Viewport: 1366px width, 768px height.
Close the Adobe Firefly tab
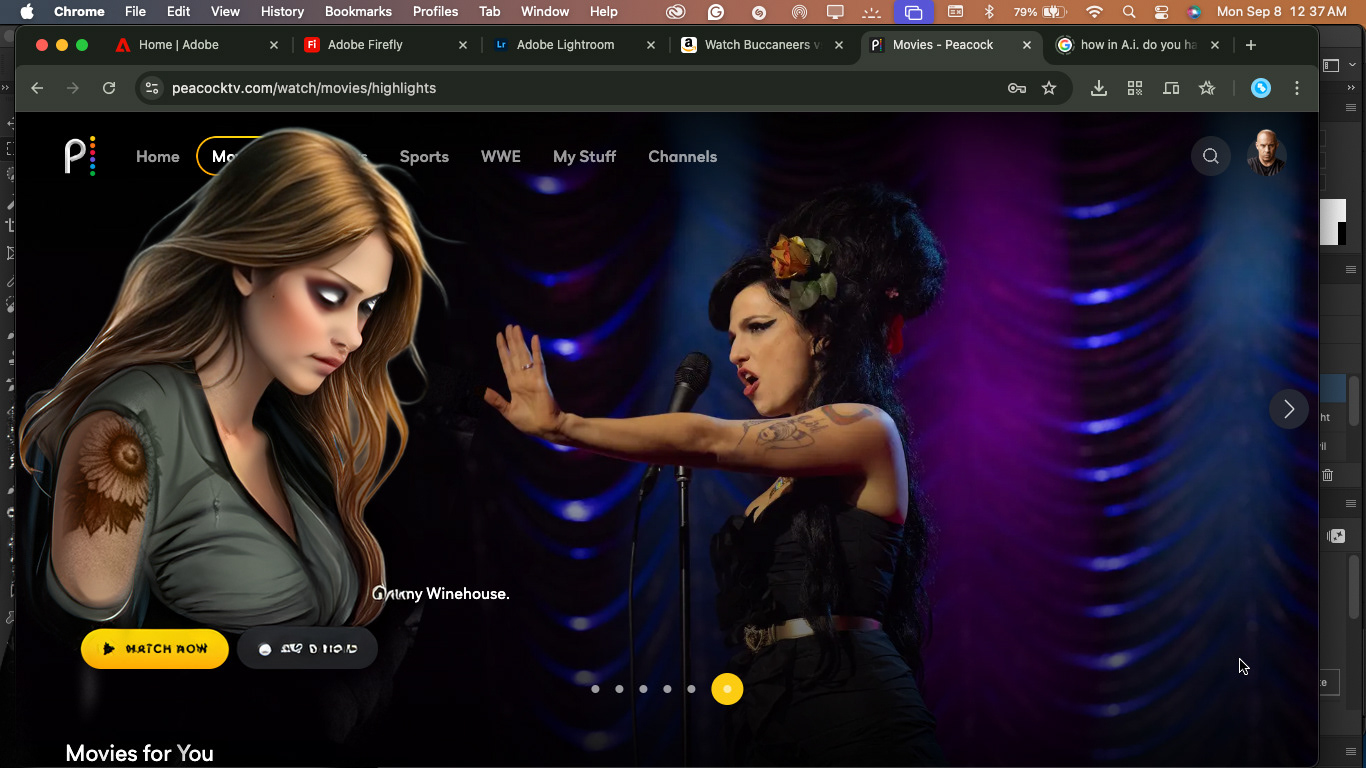(x=462, y=45)
